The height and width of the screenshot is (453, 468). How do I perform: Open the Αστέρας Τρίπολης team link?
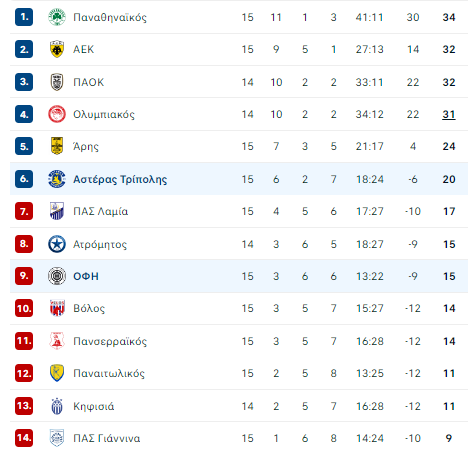coord(120,179)
